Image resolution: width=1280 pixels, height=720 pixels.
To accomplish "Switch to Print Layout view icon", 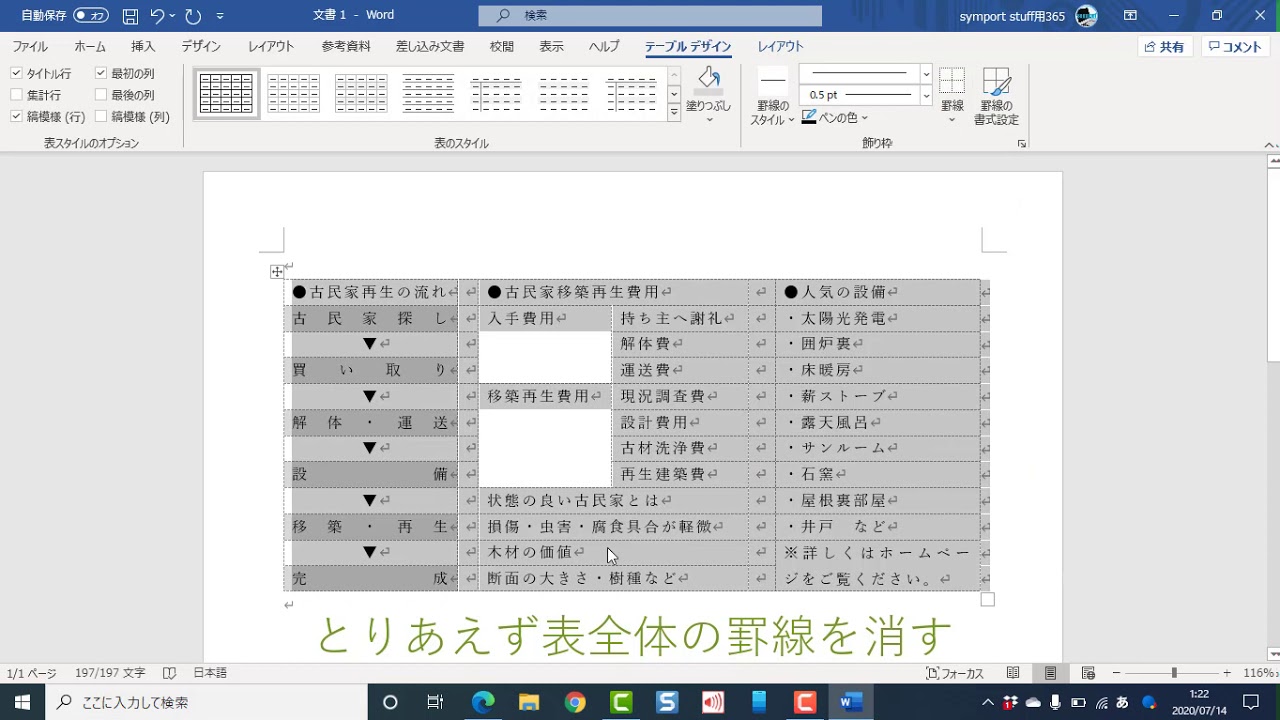I will point(1050,674).
